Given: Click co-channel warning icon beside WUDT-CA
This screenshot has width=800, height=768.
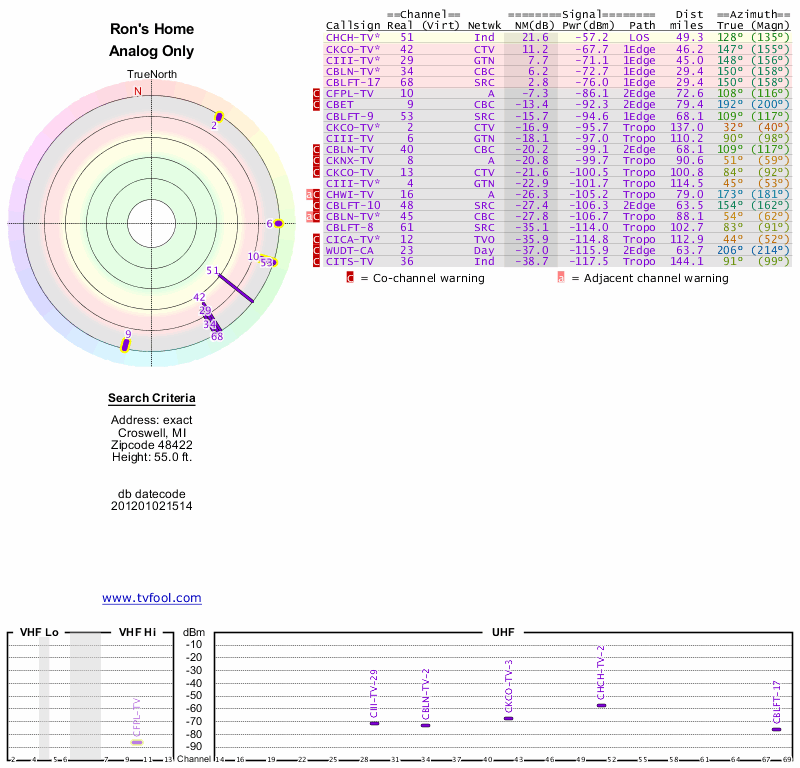Looking at the screenshot, I should click(x=317, y=250).
